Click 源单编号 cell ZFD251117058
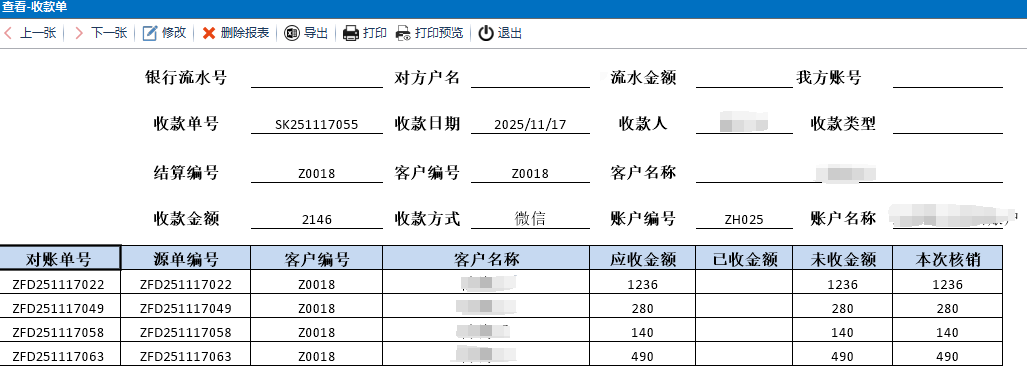Viewport: 1027px width, 387px height. (186, 330)
